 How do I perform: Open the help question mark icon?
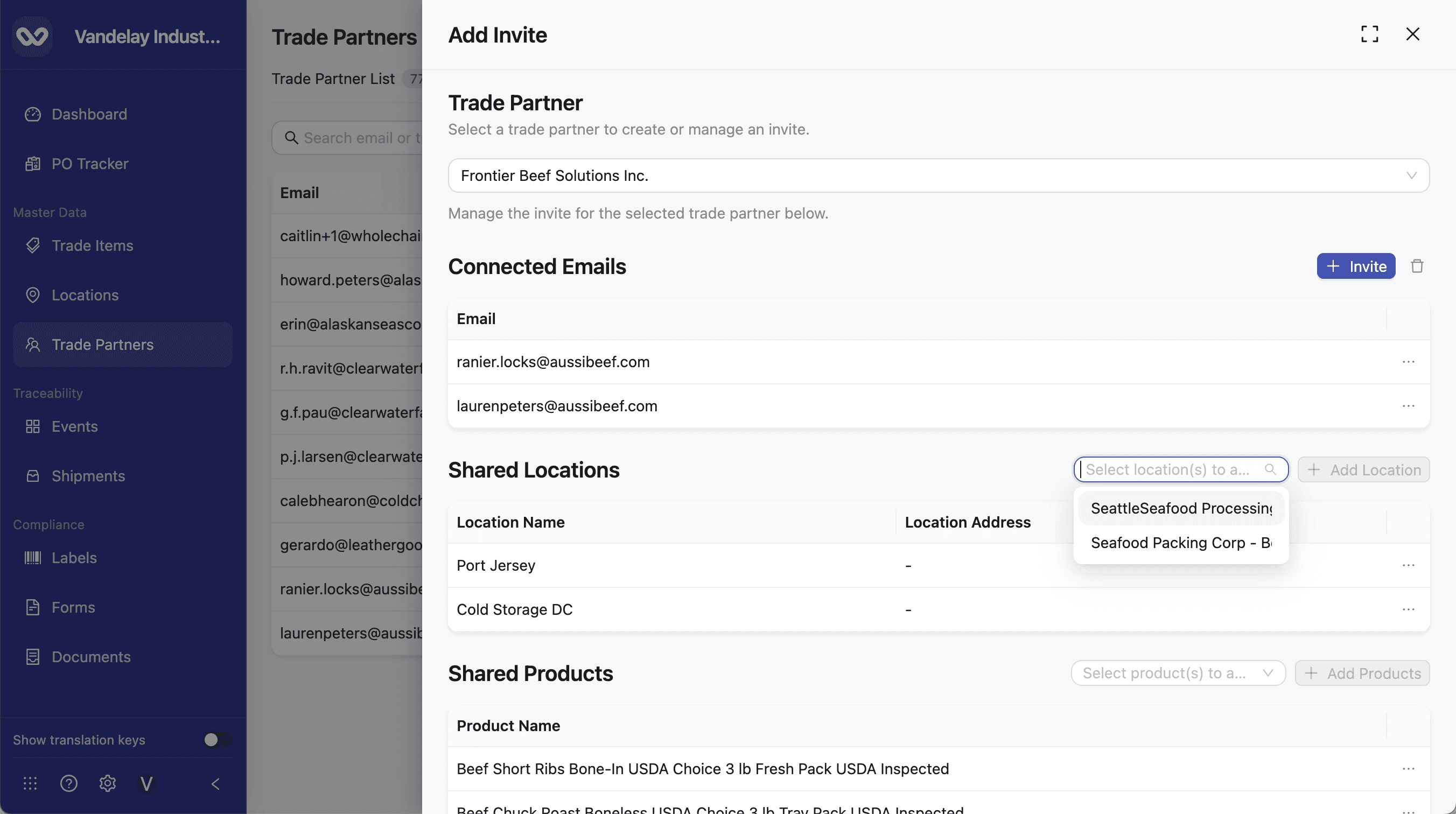(69, 783)
